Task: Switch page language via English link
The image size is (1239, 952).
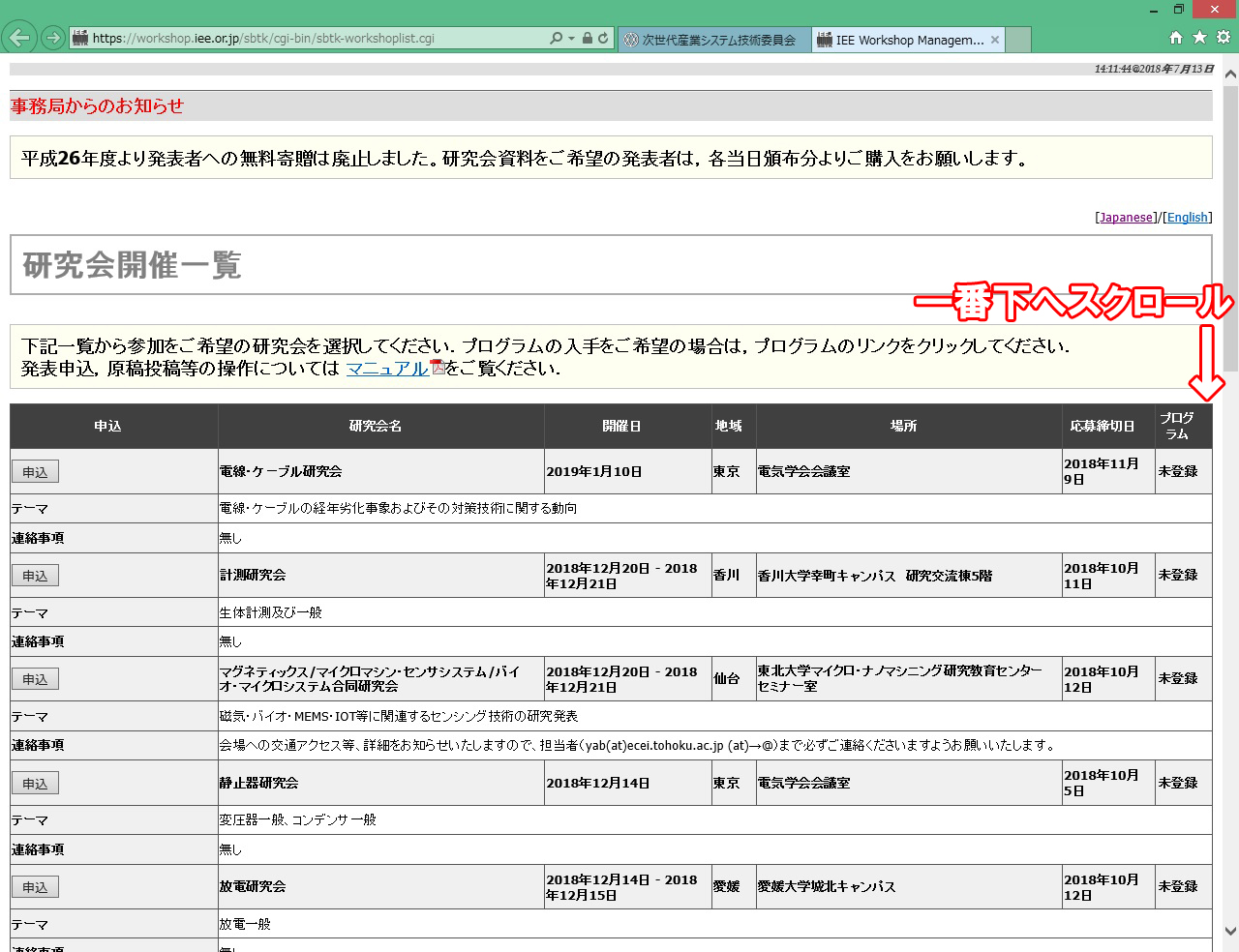Action: point(1187,218)
